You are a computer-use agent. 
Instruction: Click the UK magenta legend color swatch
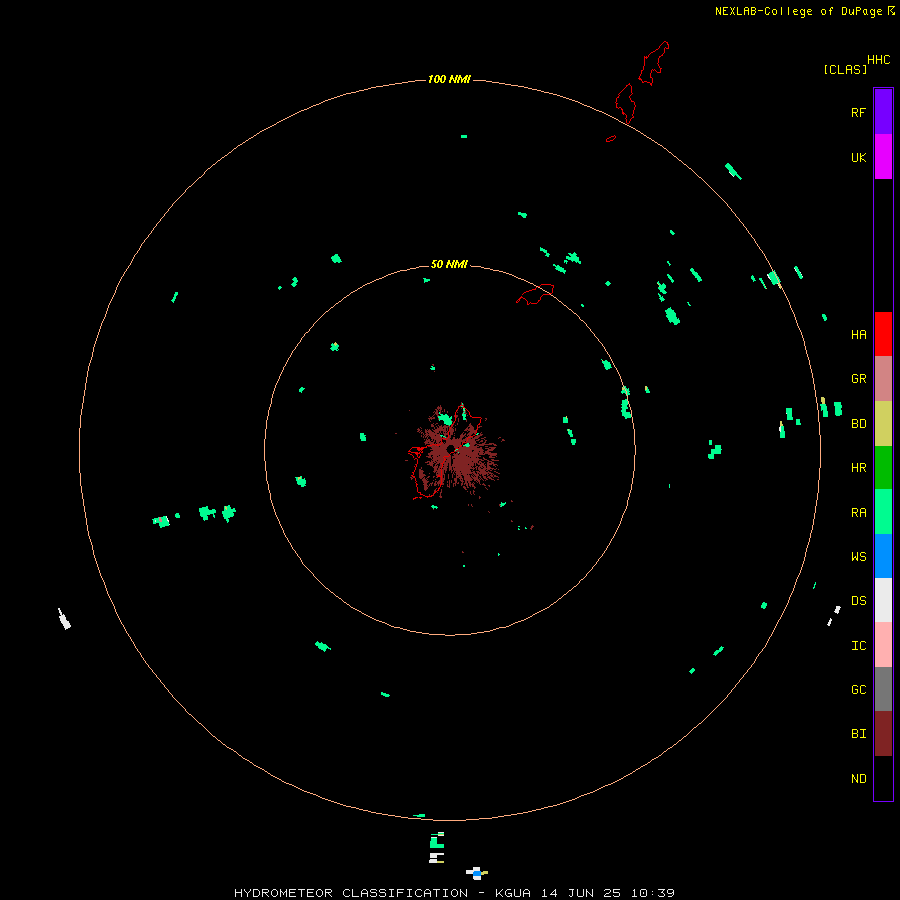(883, 157)
